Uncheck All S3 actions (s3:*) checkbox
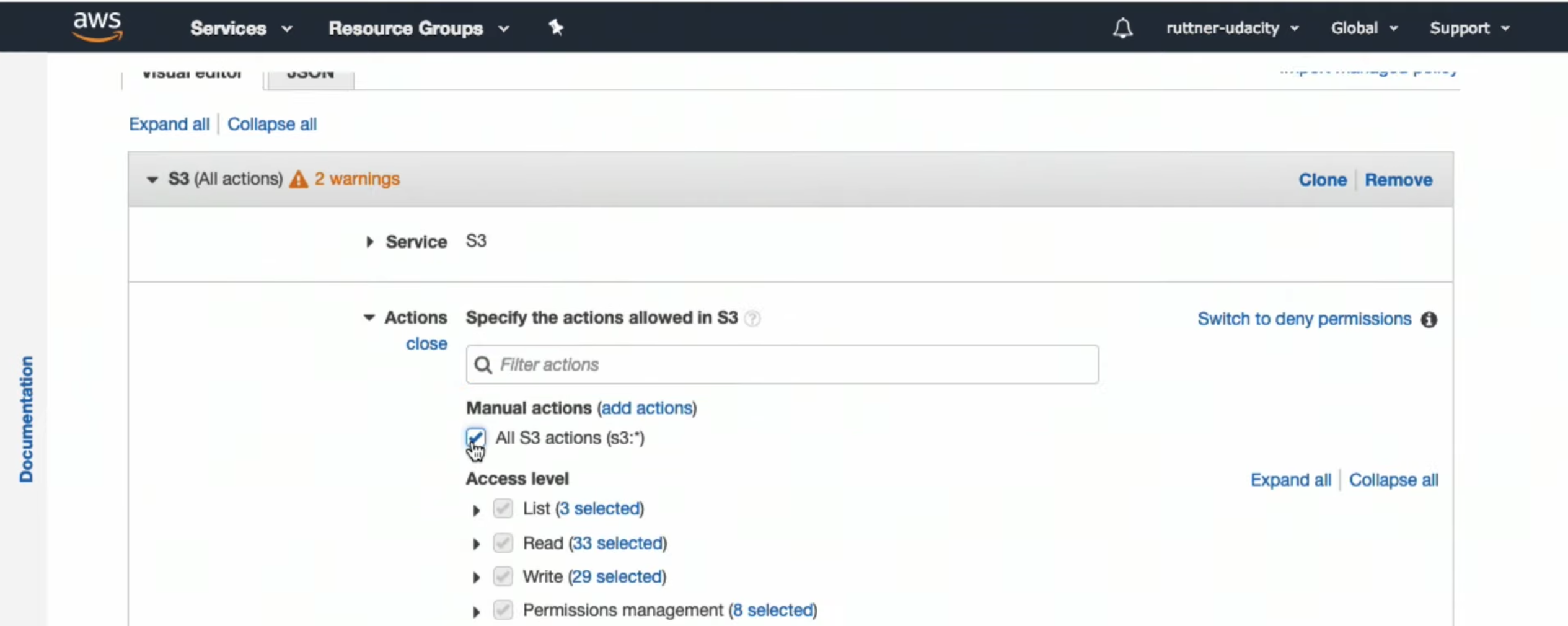This screenshot has height=626, width=1568. (475, 438)
